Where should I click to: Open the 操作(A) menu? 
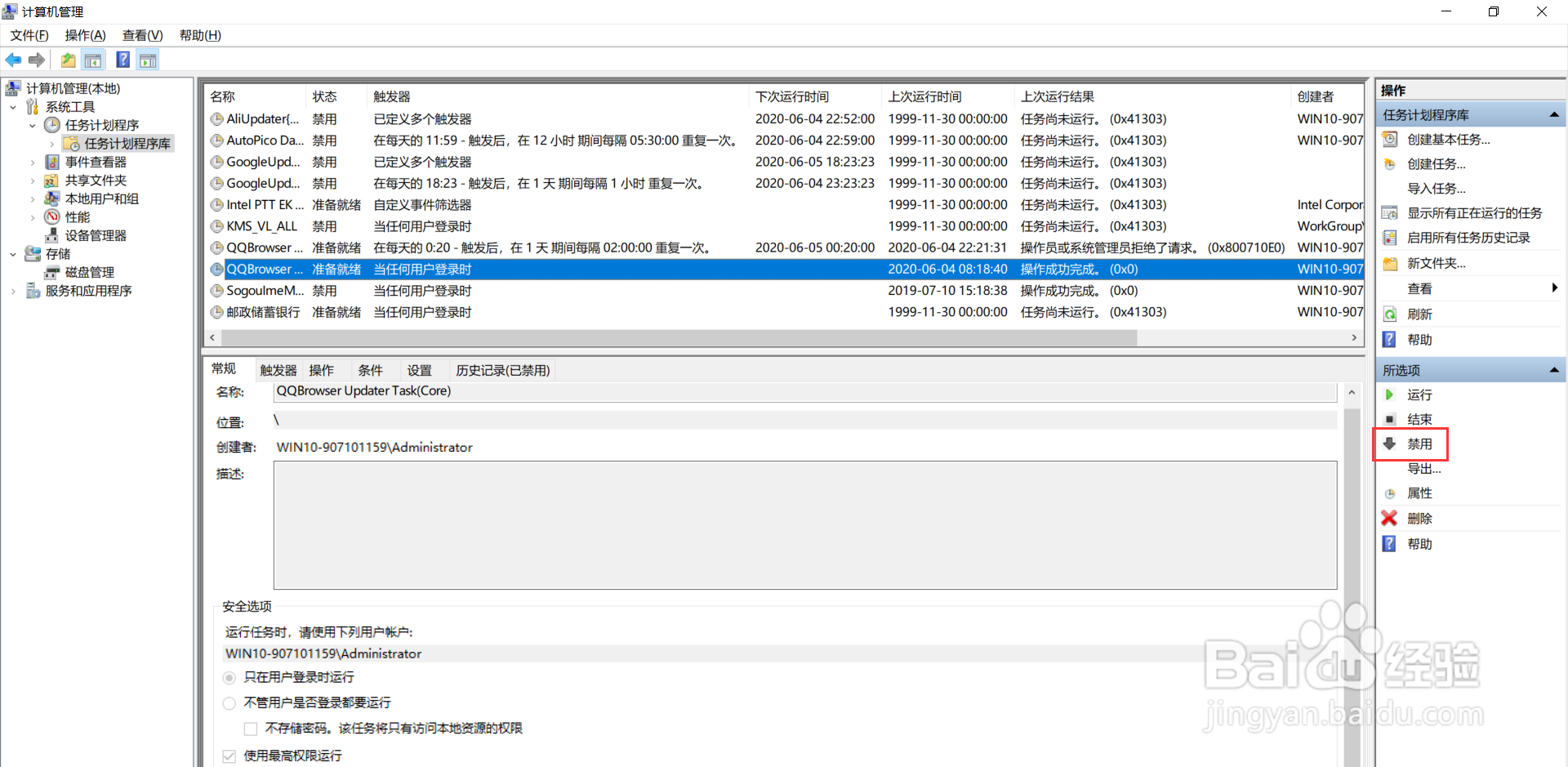(86, 35)
